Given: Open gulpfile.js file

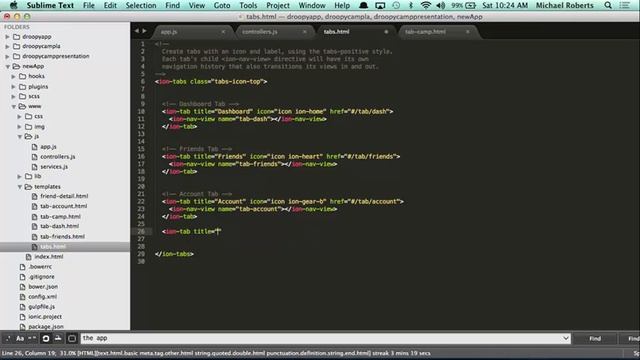Looking at the screenshot, I should pyautogui.click(x=41, y=307).
